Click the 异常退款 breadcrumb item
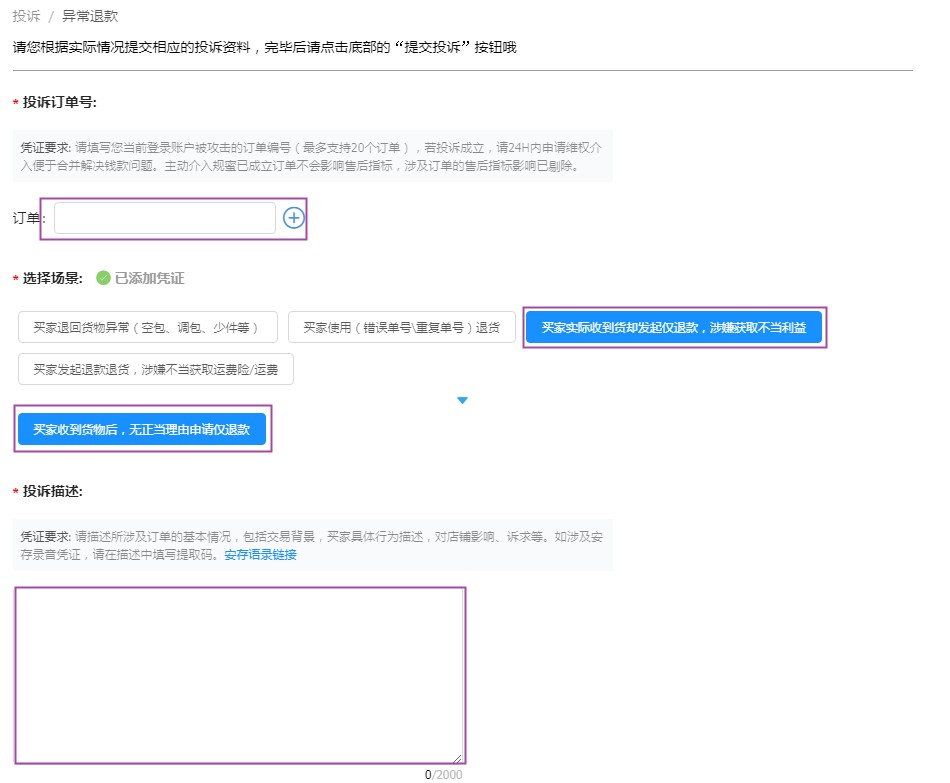The height and width of the screenshot is (783, 950). pos(90,16)
